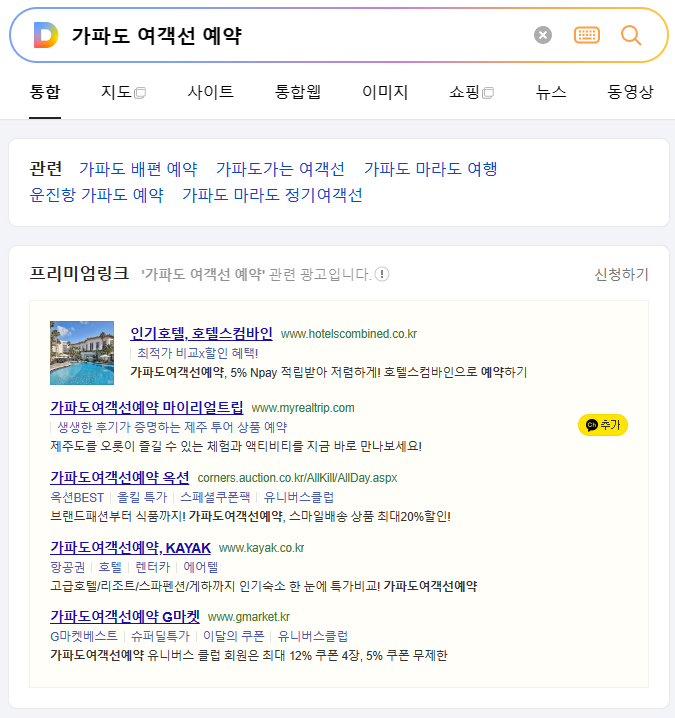This screenshot has width=675, height=718.
Task: Click www.hotelscombined.co.kr URL
Action: pyautogui.click(x=348, y=334)
